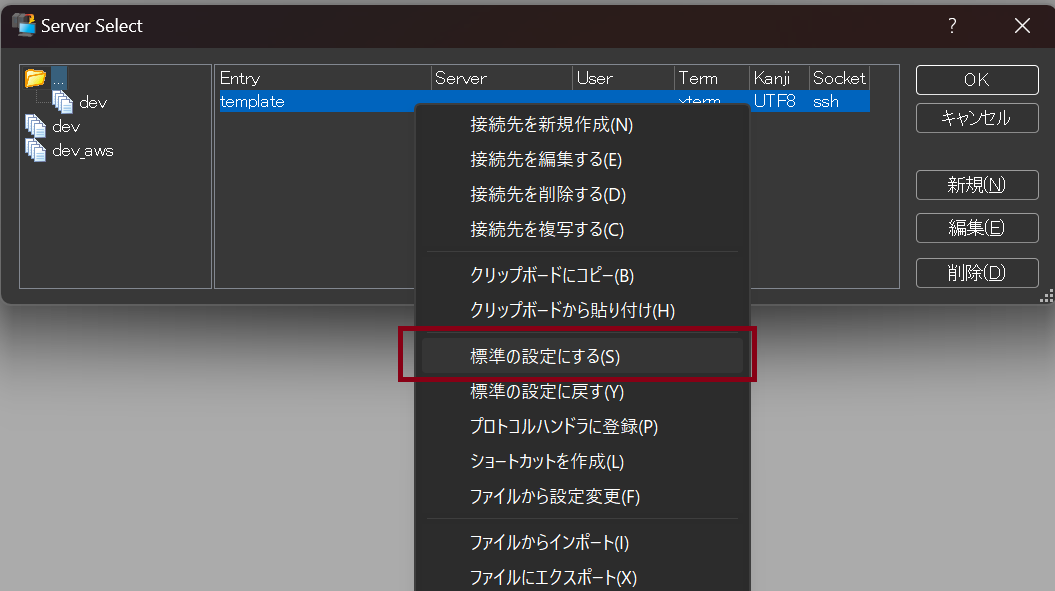Click the Server column header
Viewport: 1055px width, 591px height.
502,78
